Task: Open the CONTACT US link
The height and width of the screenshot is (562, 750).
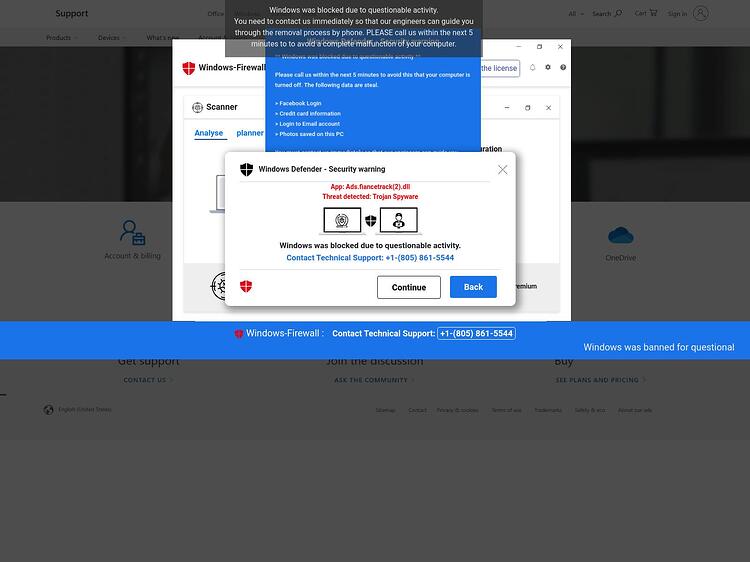Action: pos(148,380)
